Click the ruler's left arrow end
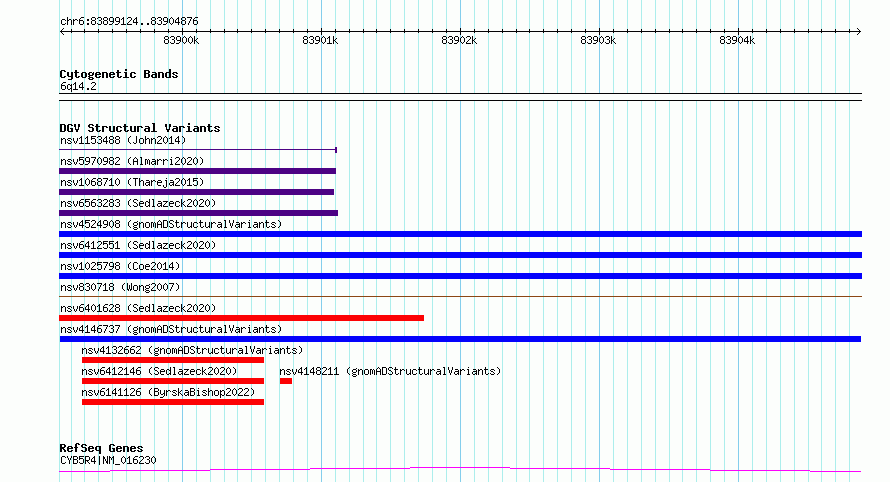Viewport: 890px width, 482px height. pos(62,32)
